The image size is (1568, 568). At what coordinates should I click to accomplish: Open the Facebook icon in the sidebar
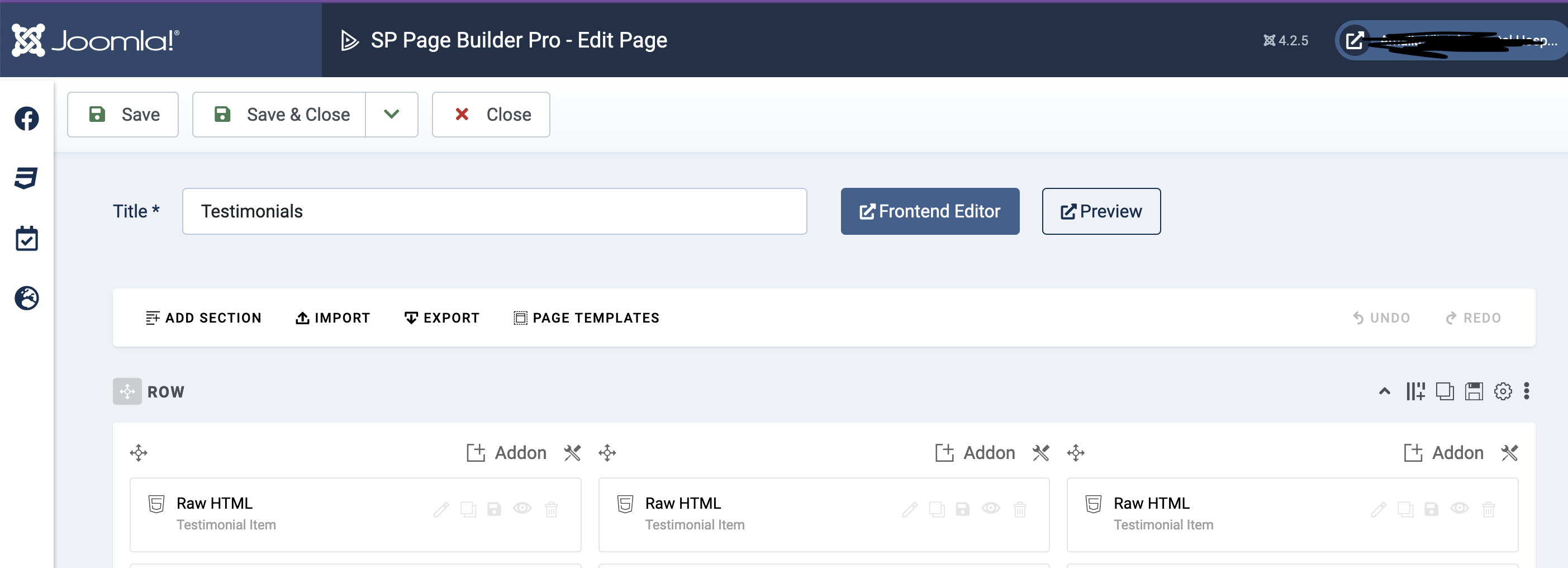point(27,119)
